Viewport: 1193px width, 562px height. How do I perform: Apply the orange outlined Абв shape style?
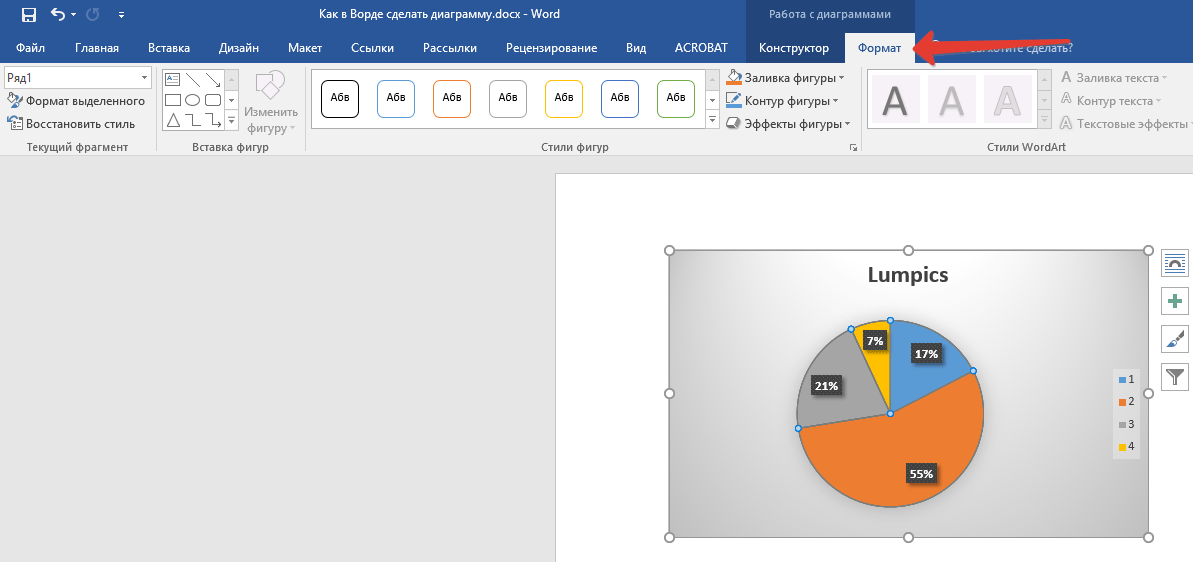point(452,98)
